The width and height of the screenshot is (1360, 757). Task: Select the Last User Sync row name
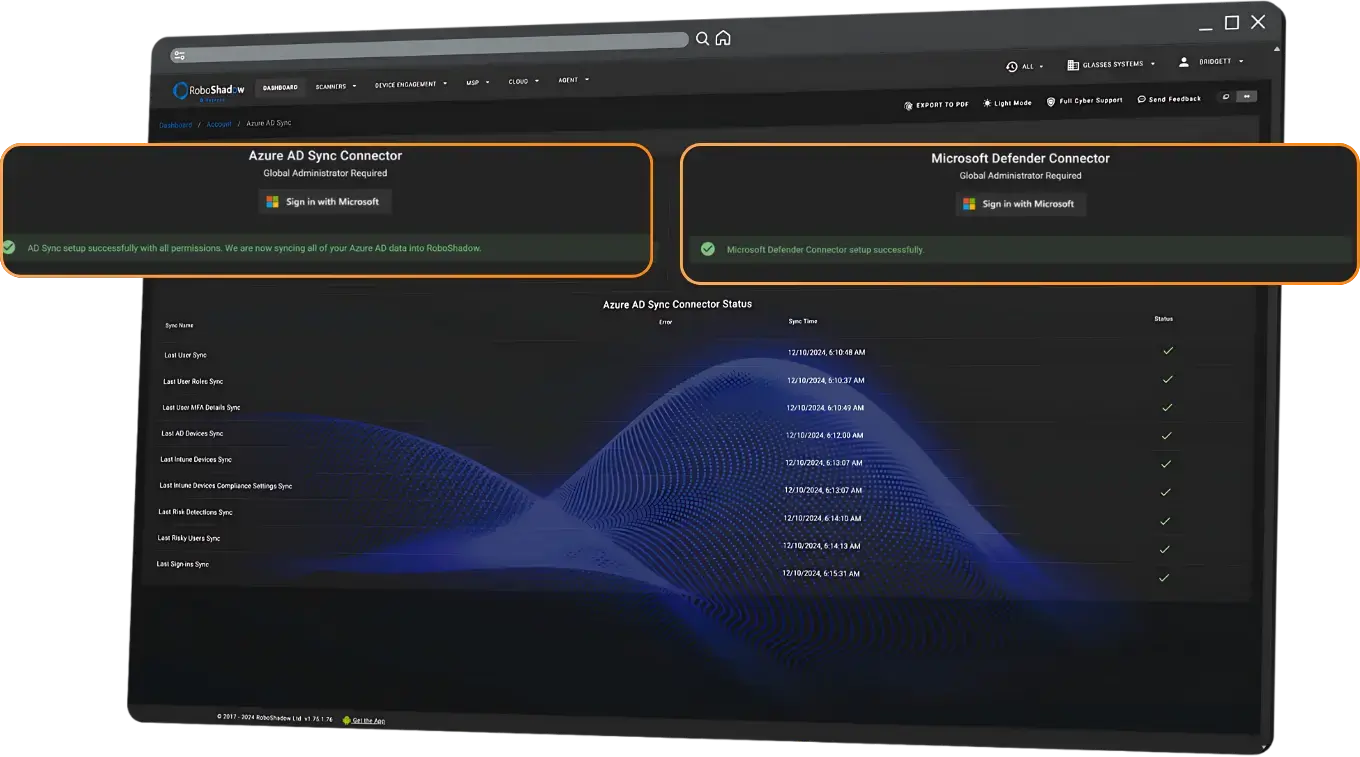pos(185,355)
